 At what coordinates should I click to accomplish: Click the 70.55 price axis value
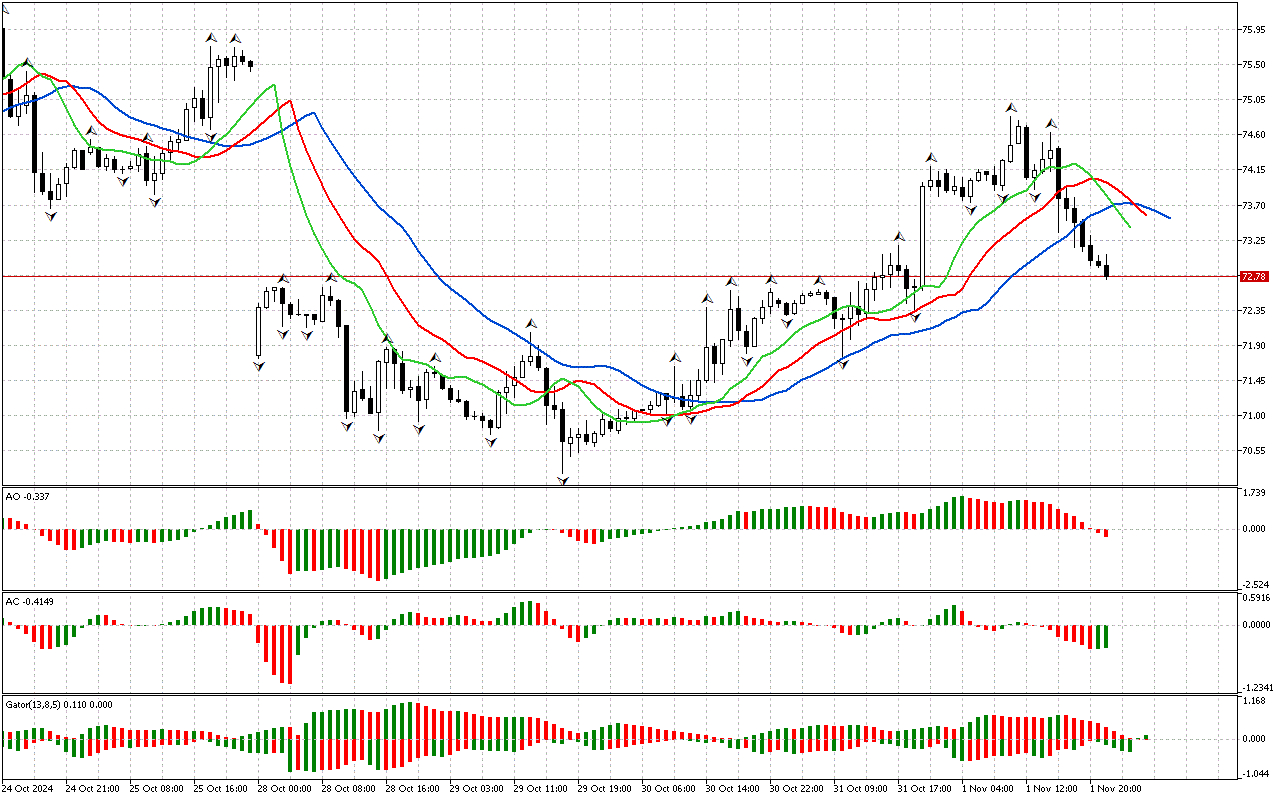[x=1253, y=451]
